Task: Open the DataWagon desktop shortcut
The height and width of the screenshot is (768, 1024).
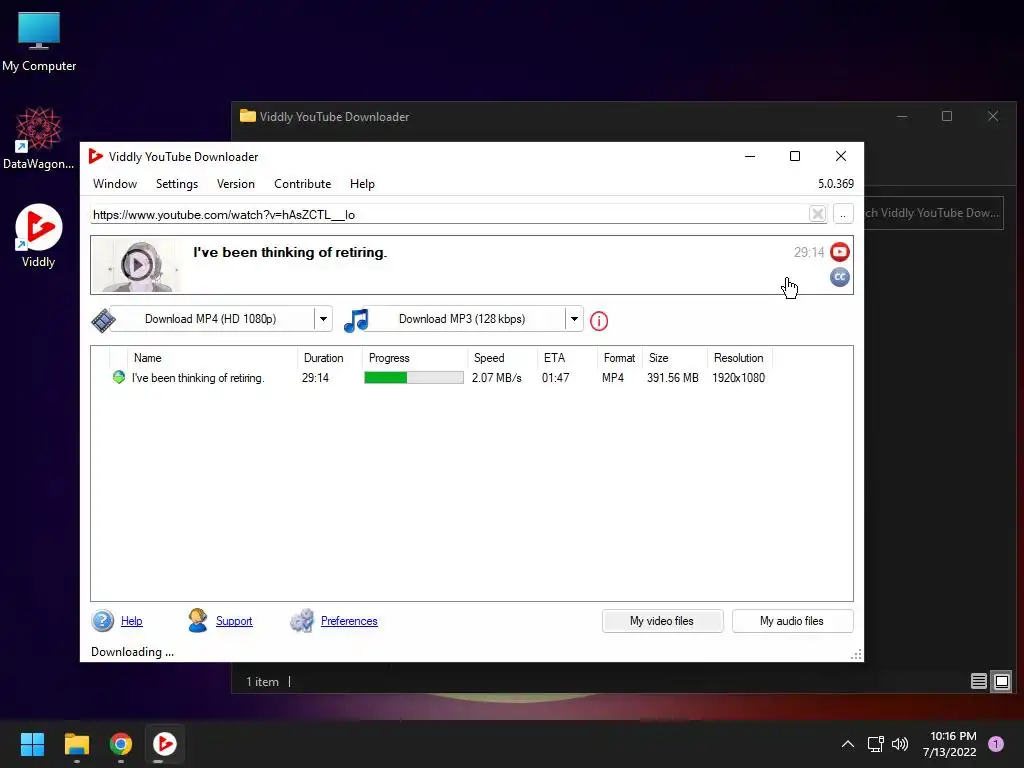Action: coord(39,138)
